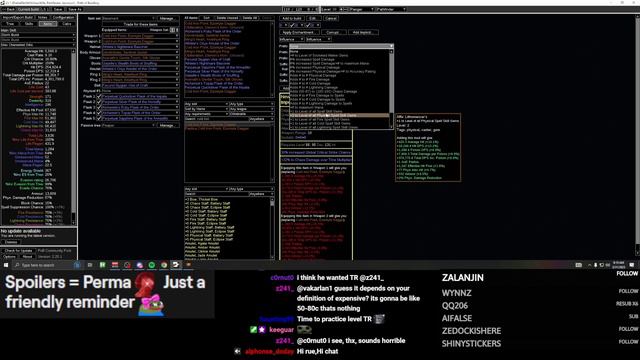Screen dimensions: 640x360
Task: Click the Back button
Action: [x=8, y=9]
